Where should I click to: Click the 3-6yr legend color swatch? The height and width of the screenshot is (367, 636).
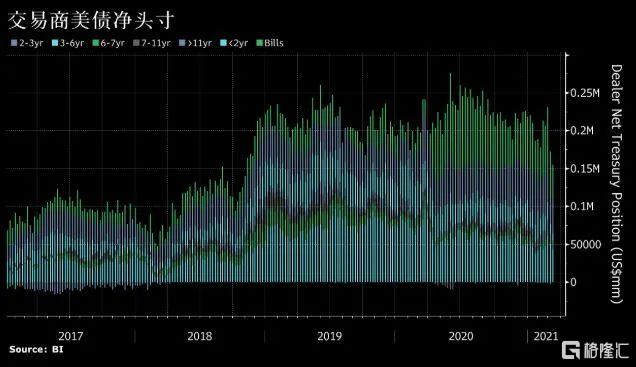[55, 43]
